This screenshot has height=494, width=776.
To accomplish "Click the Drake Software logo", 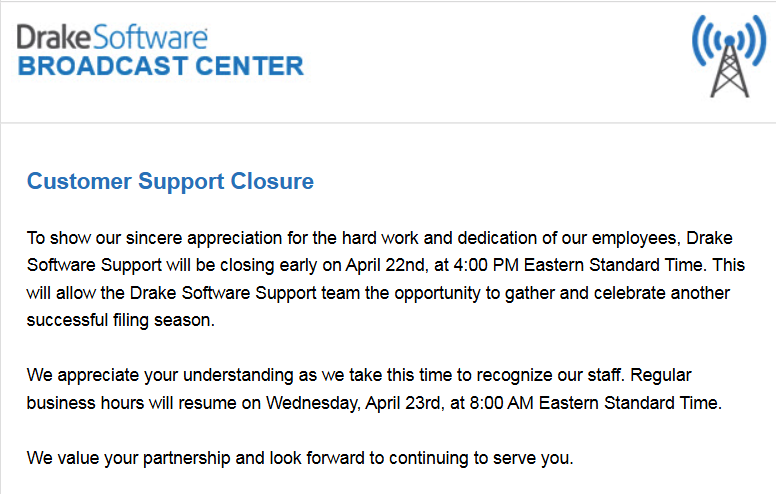I will click(x=112, y=37).
